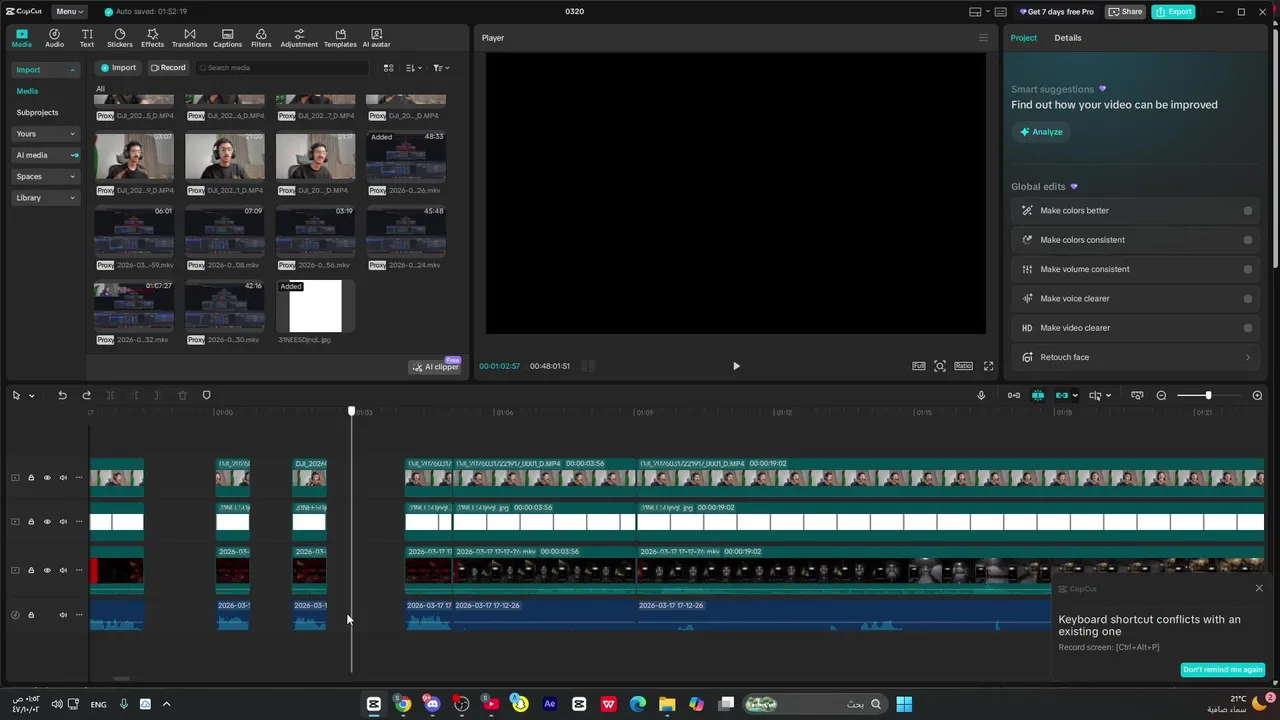The height and width of the screenshot is (720, 1280).
Task: Open the Adjustment panel
Action: point(299,38)
